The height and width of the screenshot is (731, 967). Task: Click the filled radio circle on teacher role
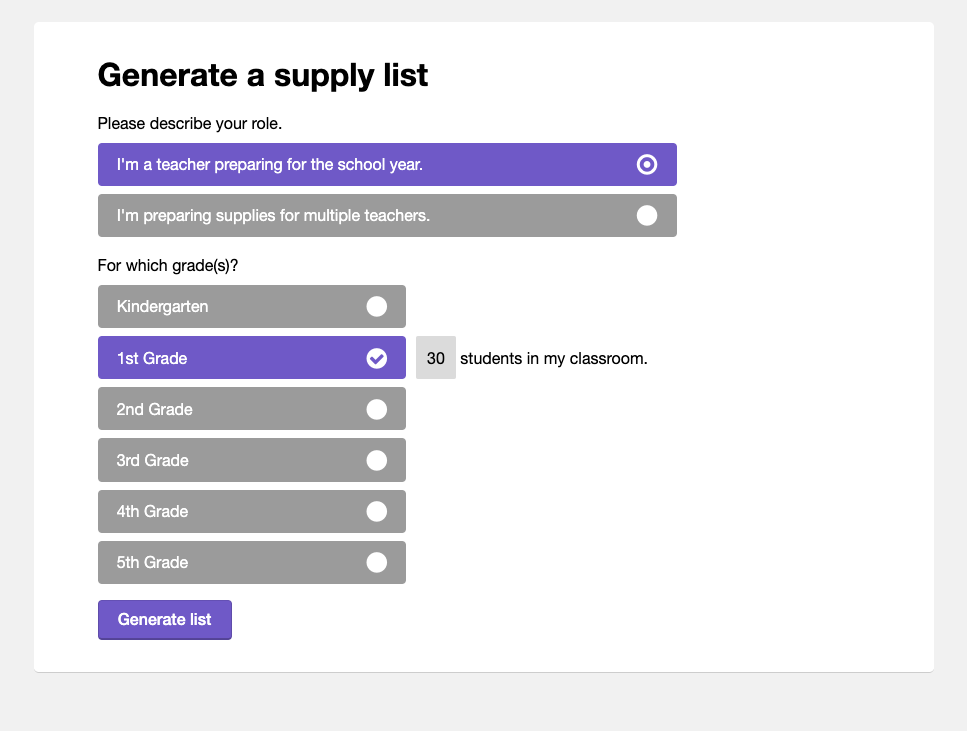click(646, 165)
